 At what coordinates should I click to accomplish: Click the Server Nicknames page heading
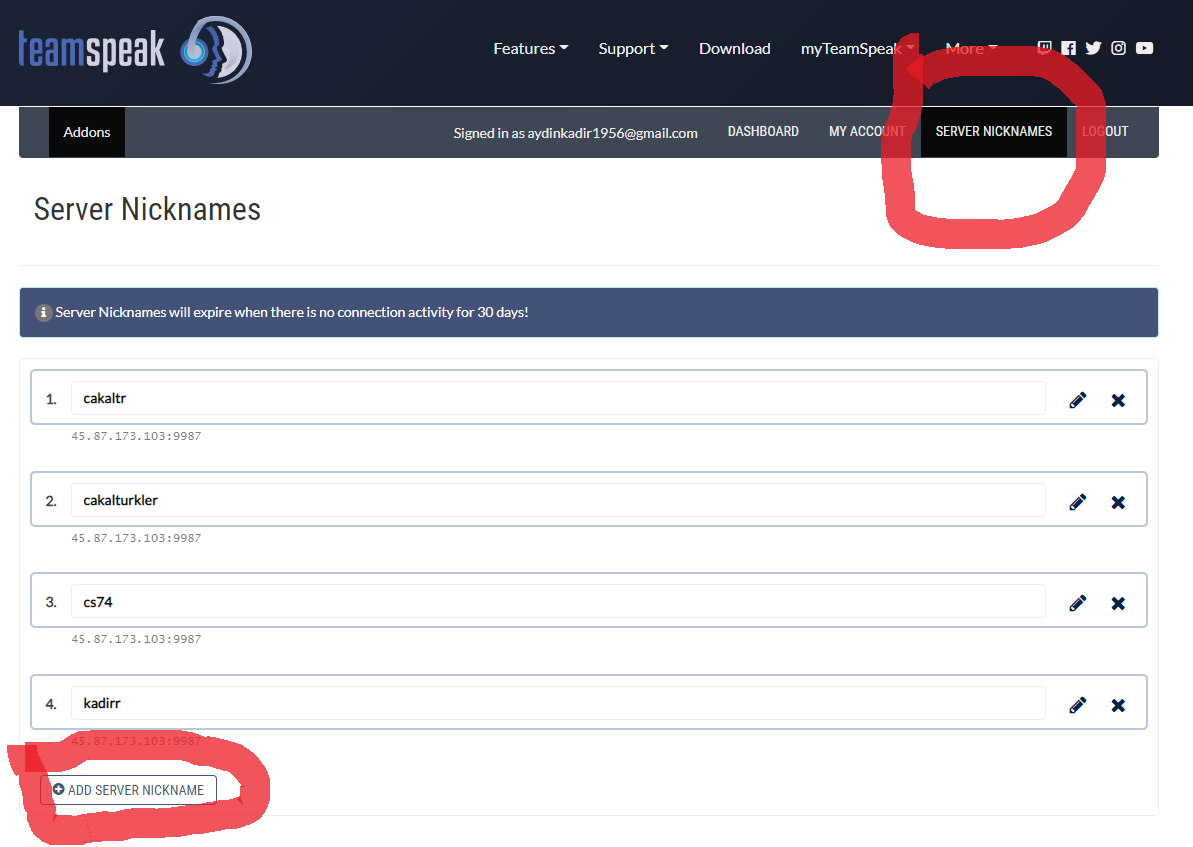coord(147,209)
